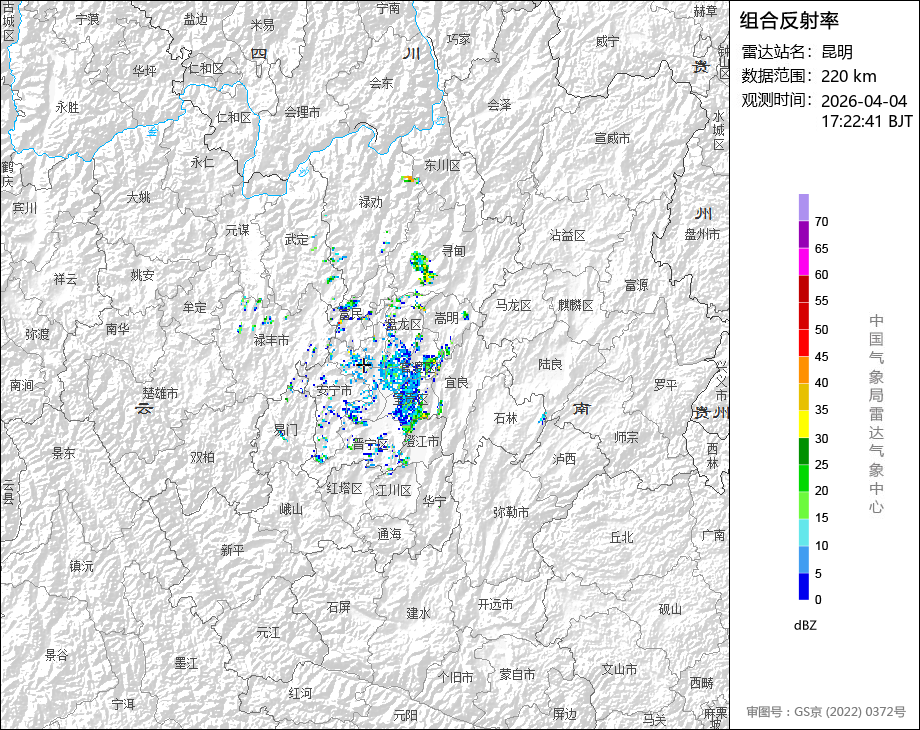This screenshot has width=920, height=730.
Task: Click the cyan 10–15 dBZ legend segment
Action: 804,532
